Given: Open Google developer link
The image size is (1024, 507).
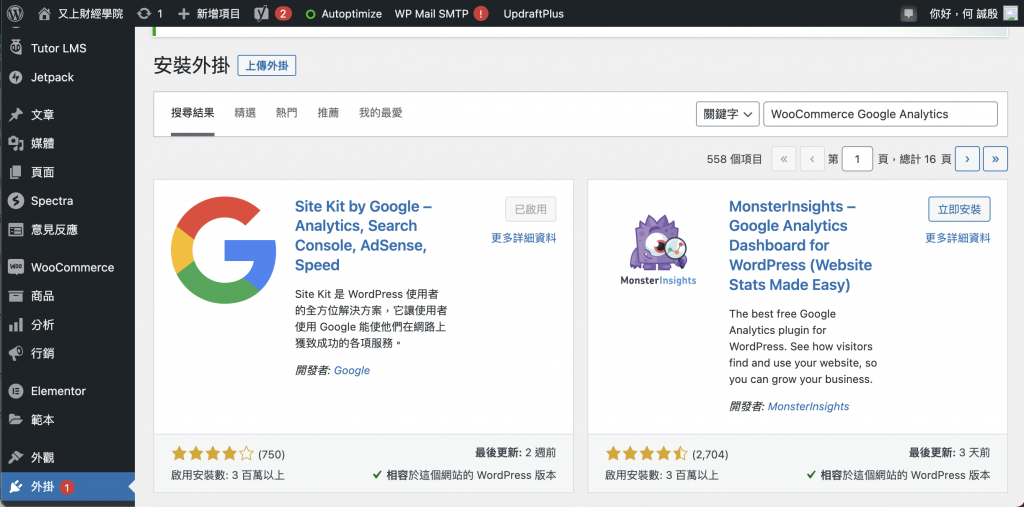Looking at the screenshot, I should [352, 370].
